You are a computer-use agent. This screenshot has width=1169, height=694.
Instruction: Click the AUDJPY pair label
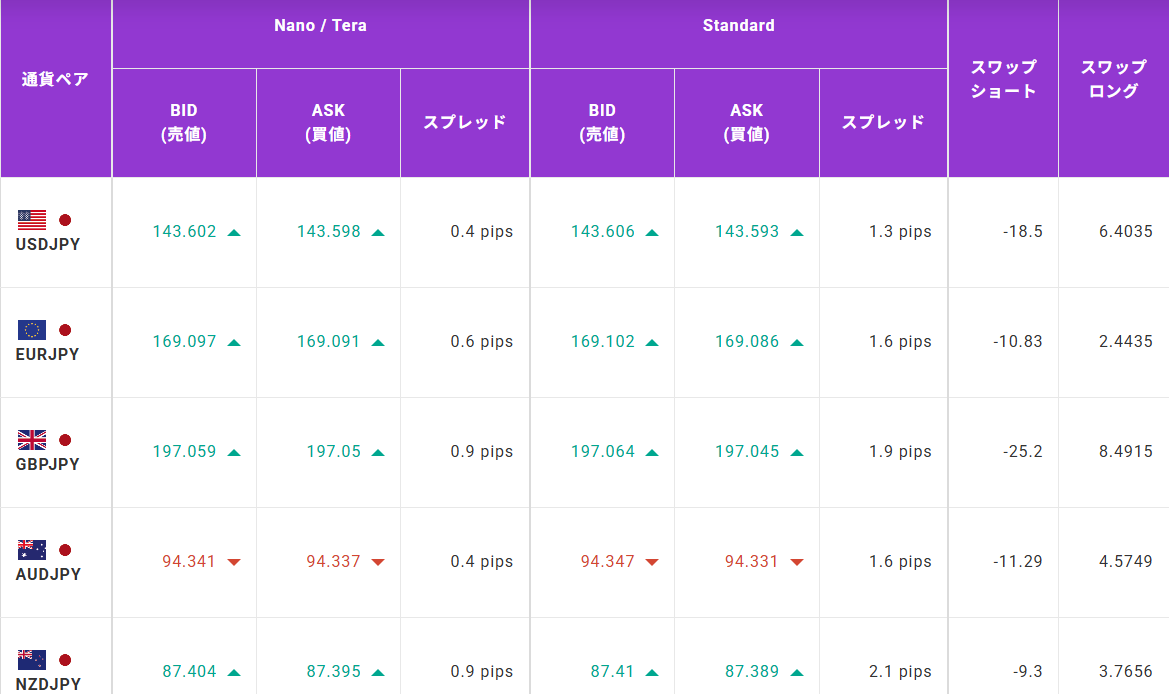[x=48, y=575]
